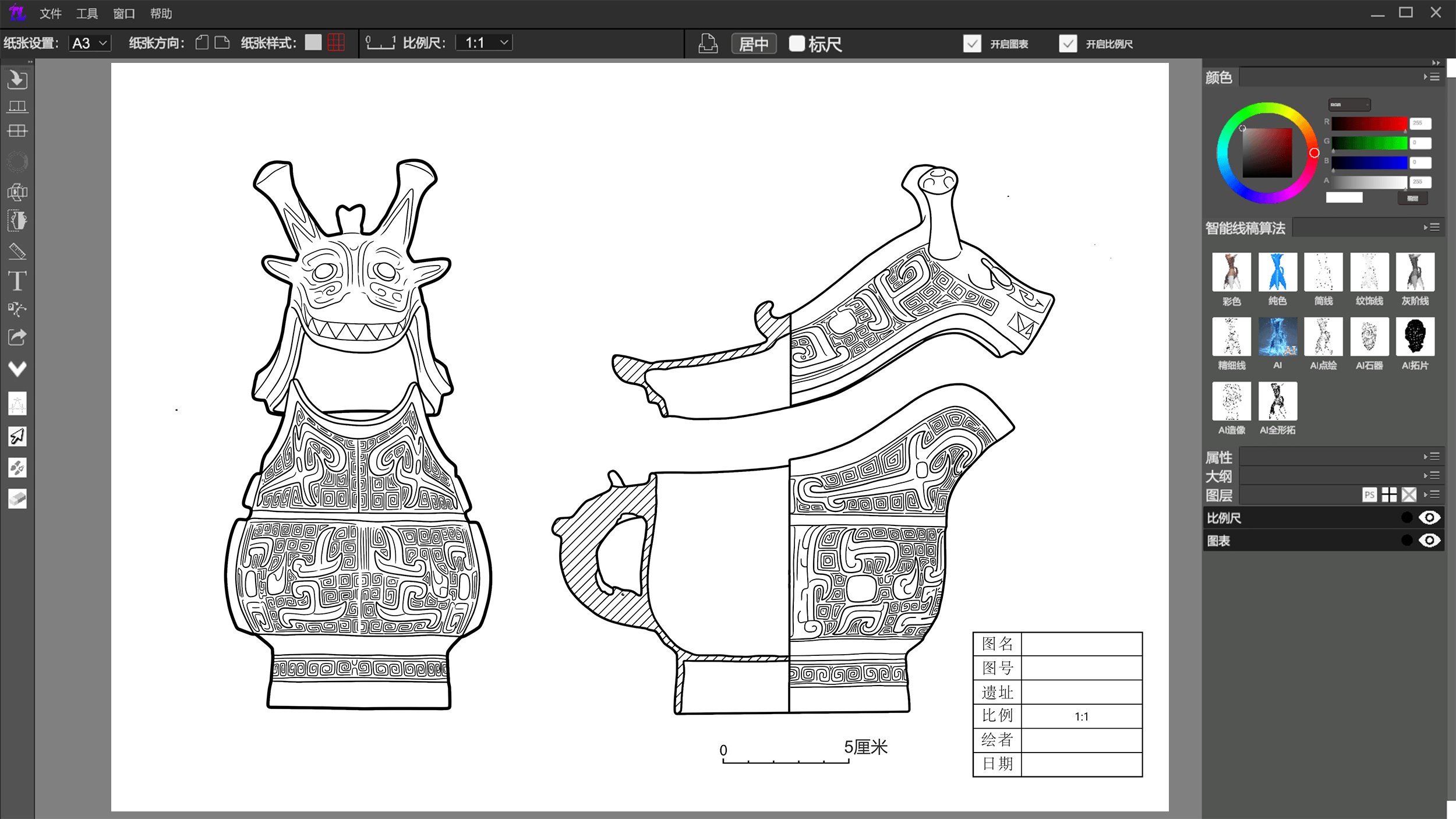Click the PS icon in layers panel
Image resolution: width=1456 pixels, height=819 pixels.
click(1369, 495)
